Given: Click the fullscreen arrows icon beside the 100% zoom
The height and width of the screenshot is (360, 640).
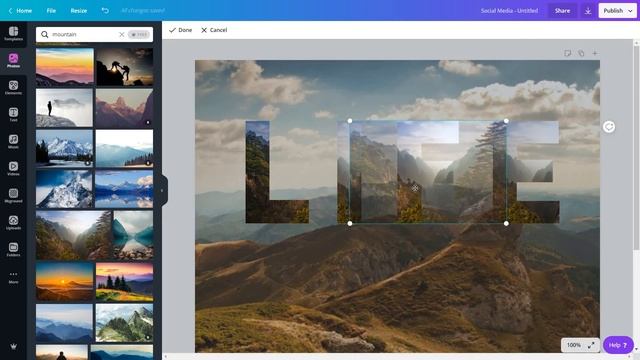Looking at the screenshot, I should pos(591,345).
